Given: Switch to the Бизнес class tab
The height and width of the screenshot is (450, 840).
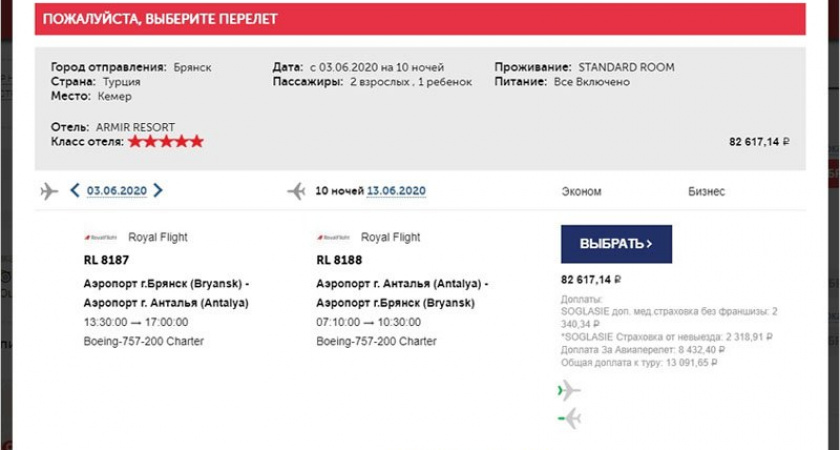Looking at the screenshot, I should coord(706,191).
